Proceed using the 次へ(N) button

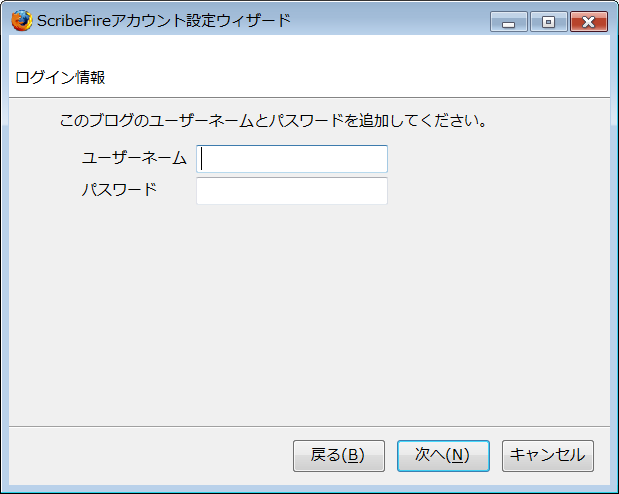tap(443, 456)
